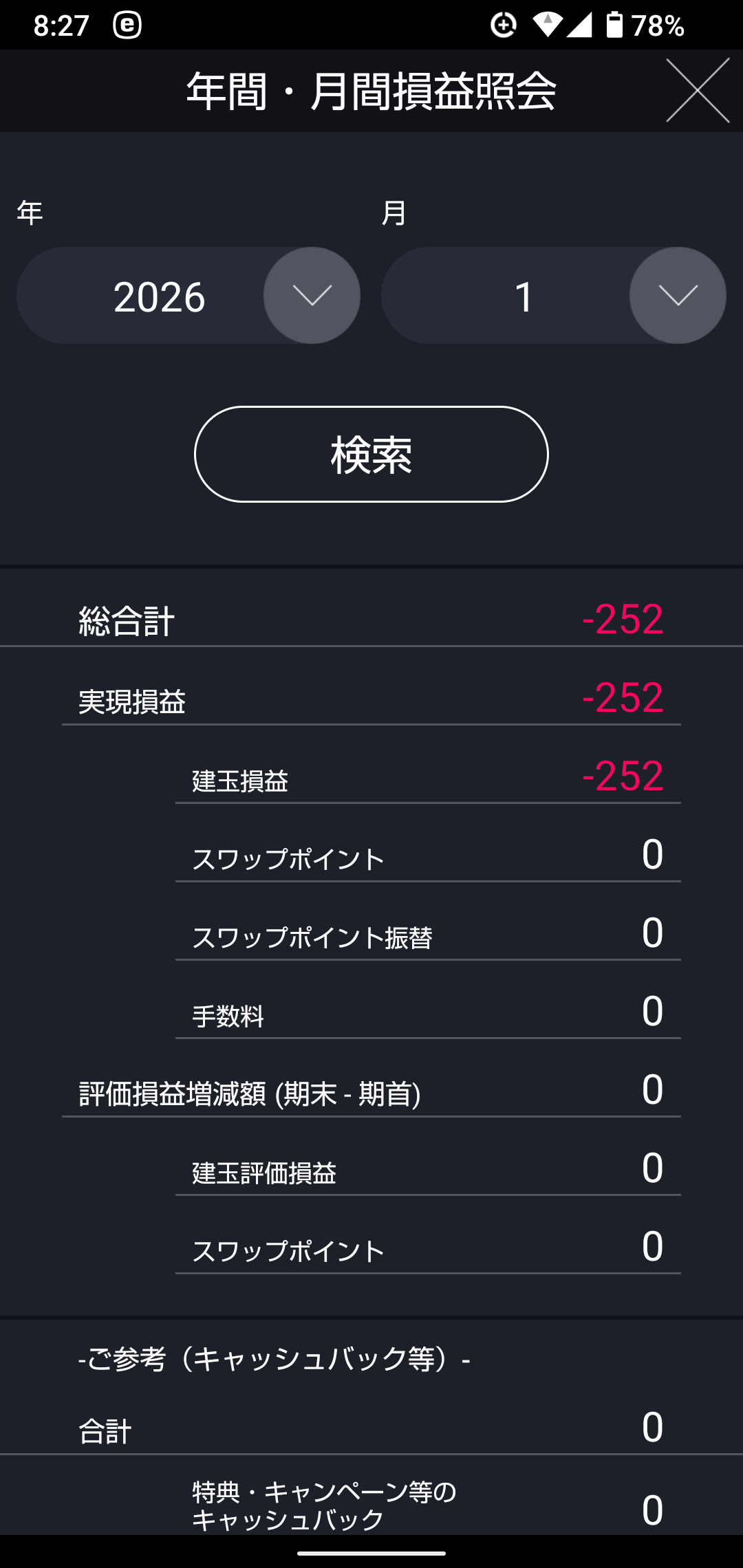Tap the Wi-Fi signal icon
The image size is (743, 1568).
[x=547, y=25]
